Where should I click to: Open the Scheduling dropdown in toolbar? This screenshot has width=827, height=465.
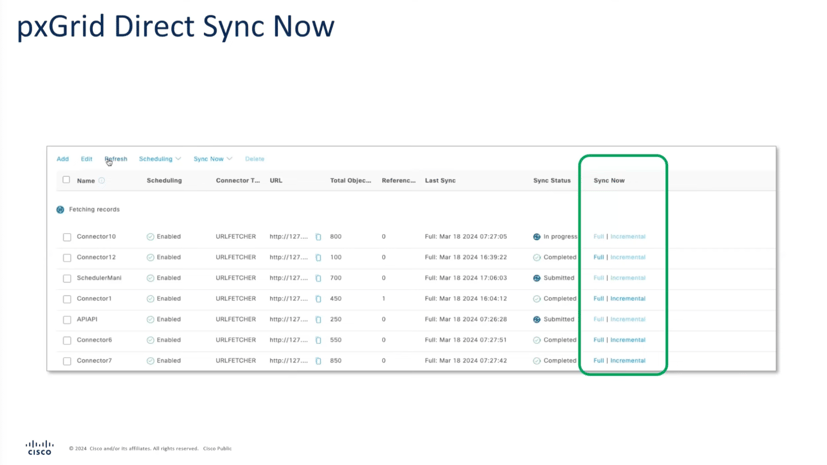point(160,159)
